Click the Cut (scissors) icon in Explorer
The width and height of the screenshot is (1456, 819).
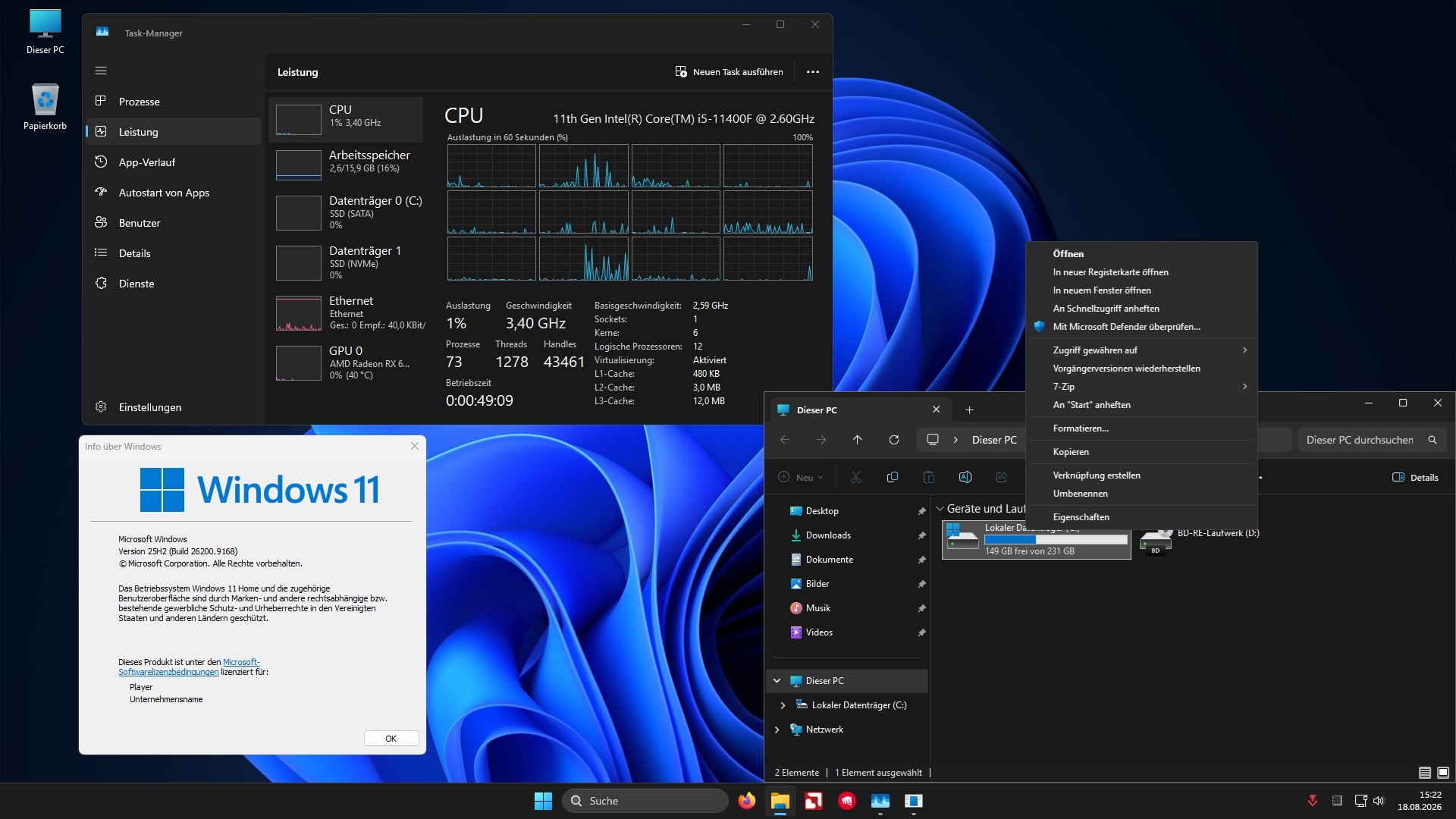[856, 478]
